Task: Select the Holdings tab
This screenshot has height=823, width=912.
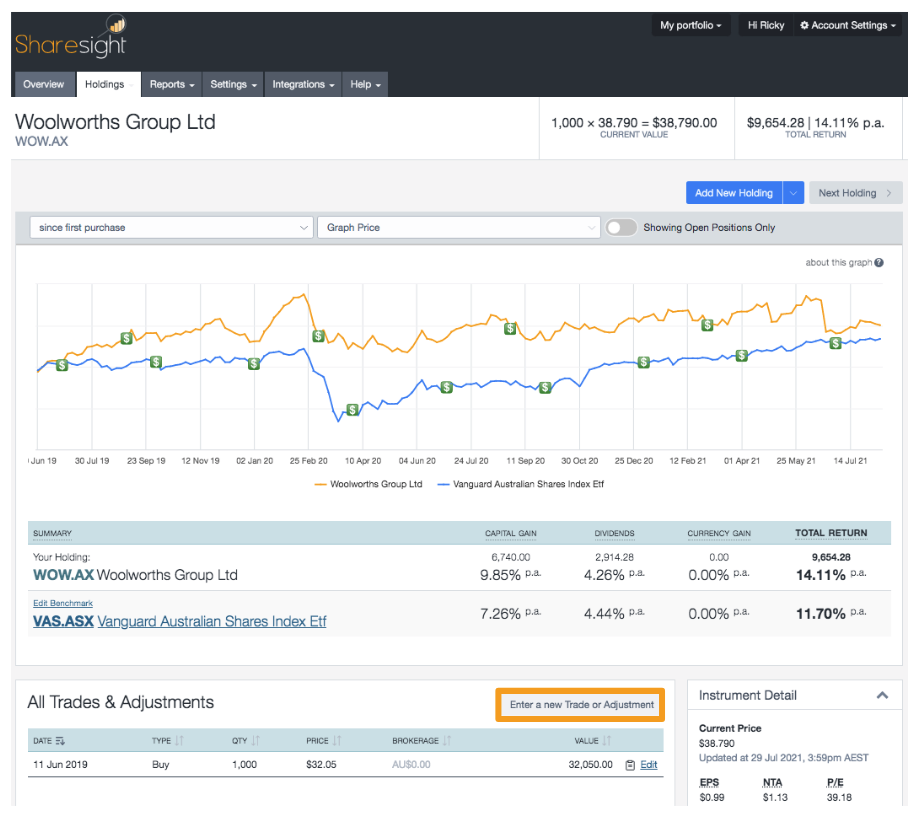Action: coord(108,84)
